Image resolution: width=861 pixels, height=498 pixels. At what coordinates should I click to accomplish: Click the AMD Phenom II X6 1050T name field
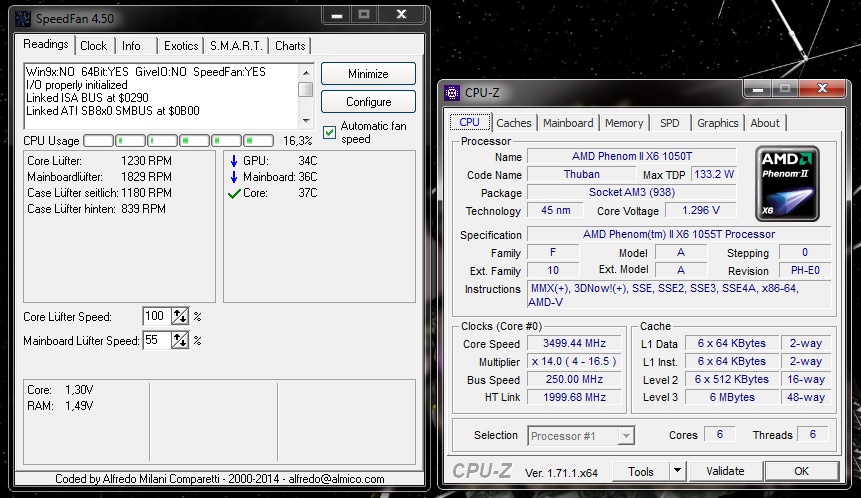(x=631, y=156)
